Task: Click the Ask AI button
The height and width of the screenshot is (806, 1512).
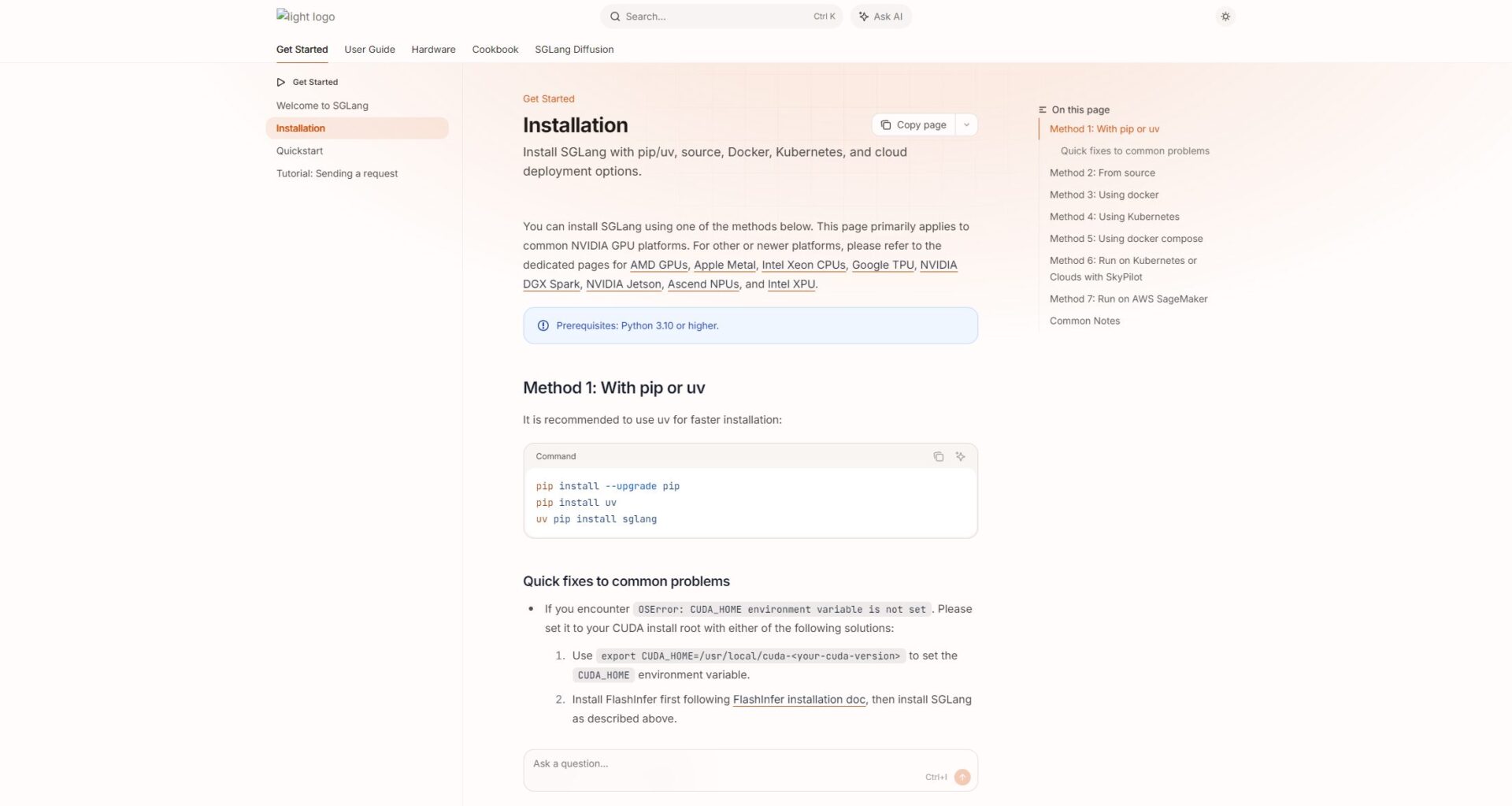Action: click(x=880, y=17)
